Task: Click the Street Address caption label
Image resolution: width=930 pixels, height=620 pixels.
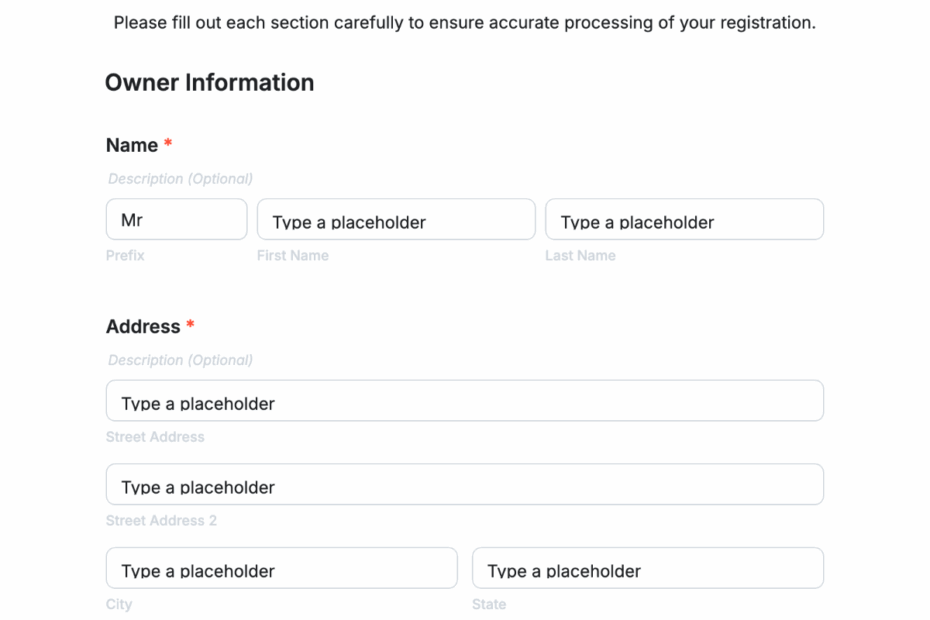Action: (x=155, y=437)
